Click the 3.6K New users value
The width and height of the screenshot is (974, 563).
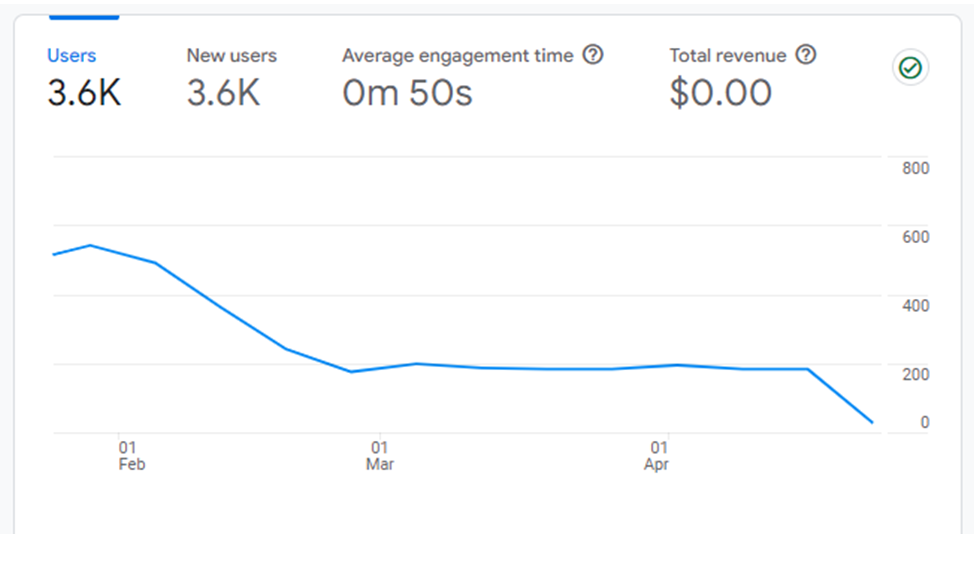[x=224, y=93]
